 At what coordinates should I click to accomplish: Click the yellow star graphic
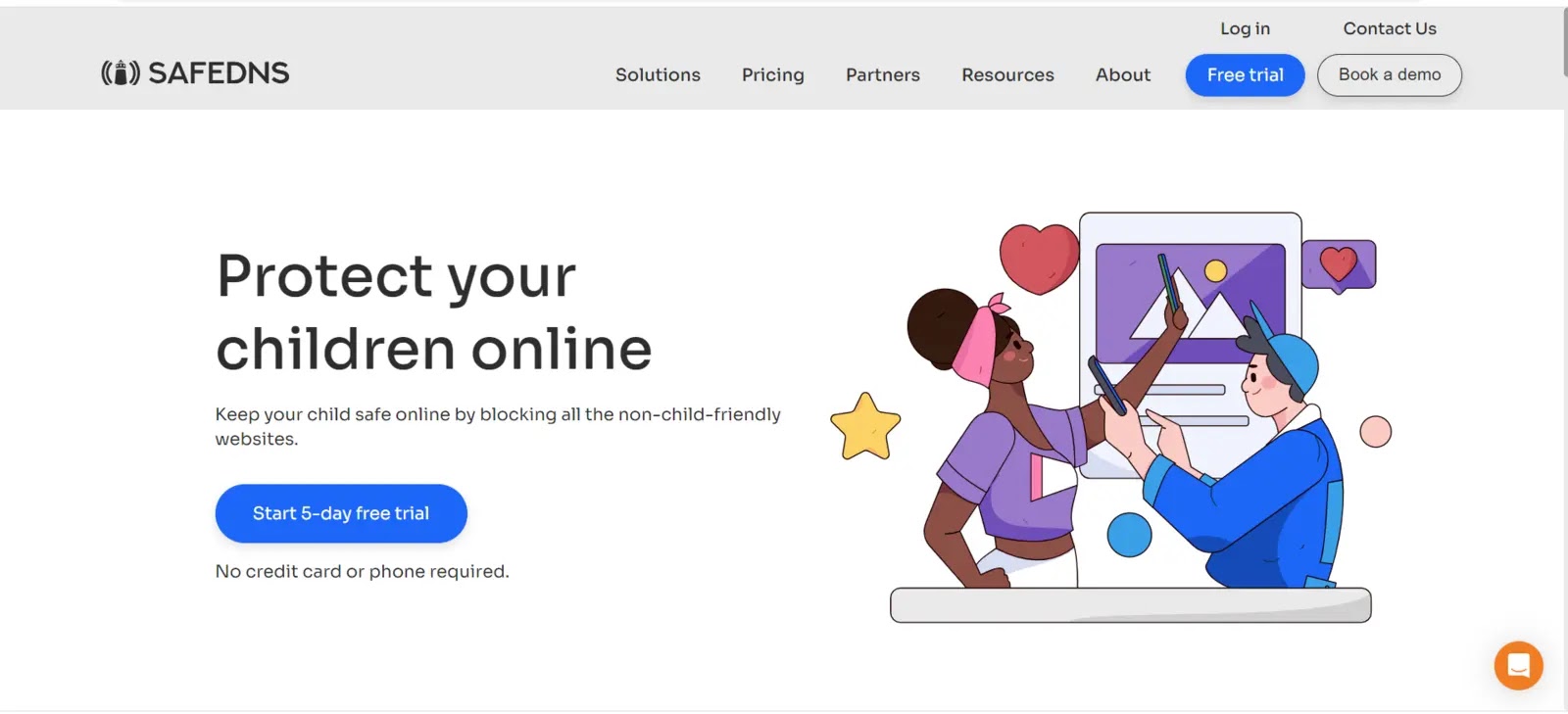point(865,428)
